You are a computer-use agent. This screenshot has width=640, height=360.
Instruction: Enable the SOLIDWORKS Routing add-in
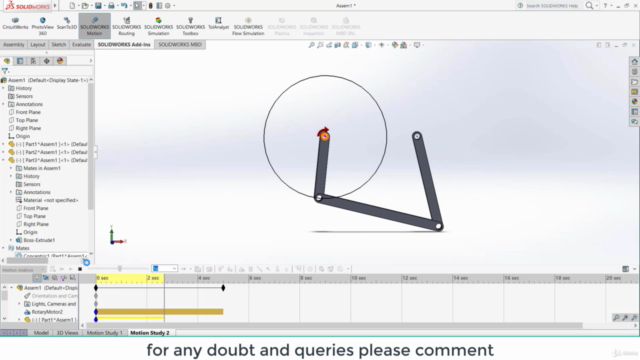pyautogui.click(x=127, y=26)
